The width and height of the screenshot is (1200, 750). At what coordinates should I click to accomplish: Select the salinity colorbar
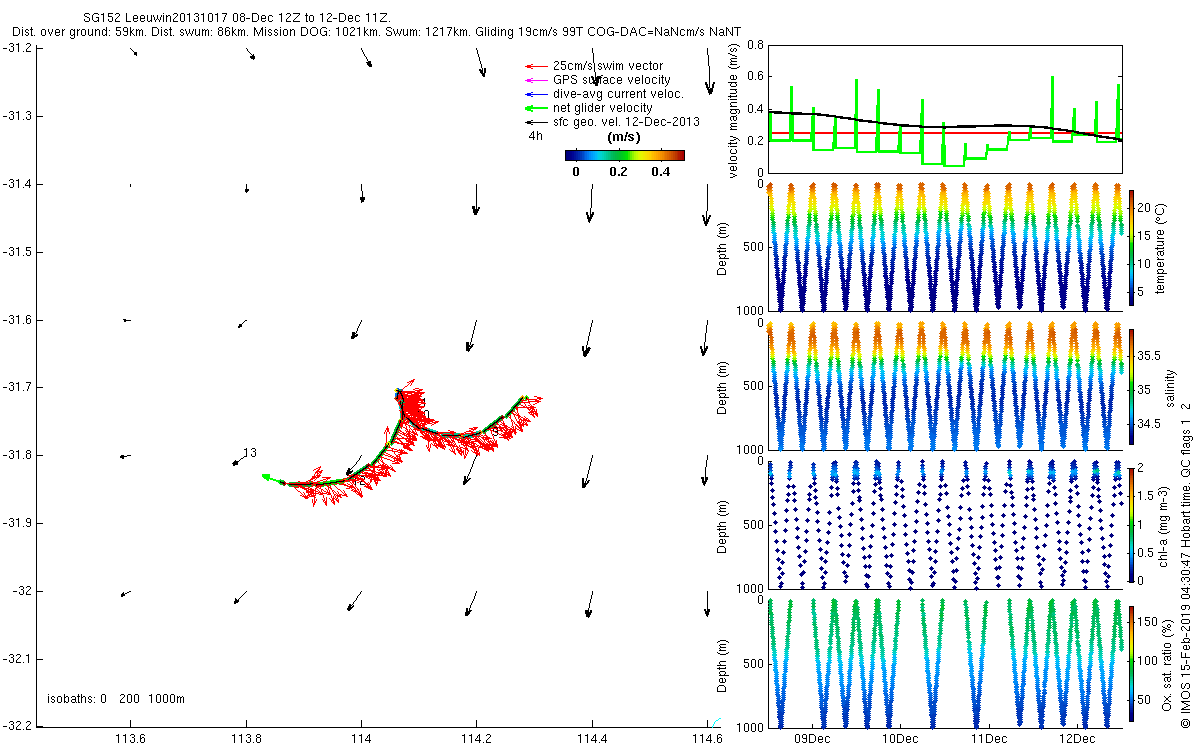coord(1131,388)
